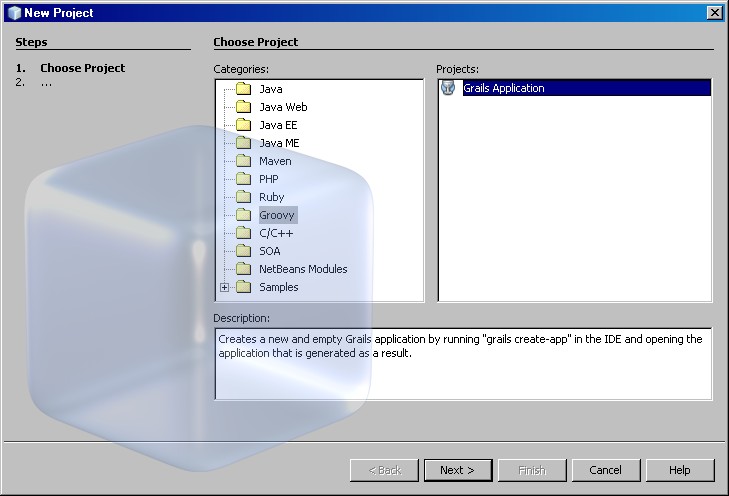Viewport: 729px width, 496px height.
Task: Click the NetBeans Modules folder icon
Action: [x=244, y=269]
